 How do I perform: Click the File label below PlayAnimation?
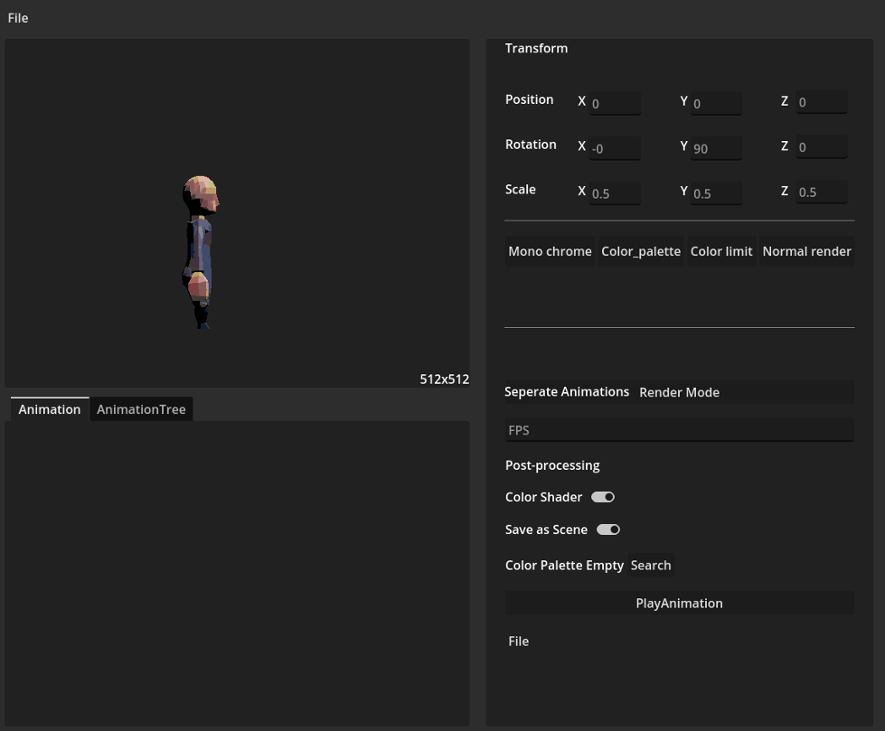pyautogui.click(x=518, y=641)
